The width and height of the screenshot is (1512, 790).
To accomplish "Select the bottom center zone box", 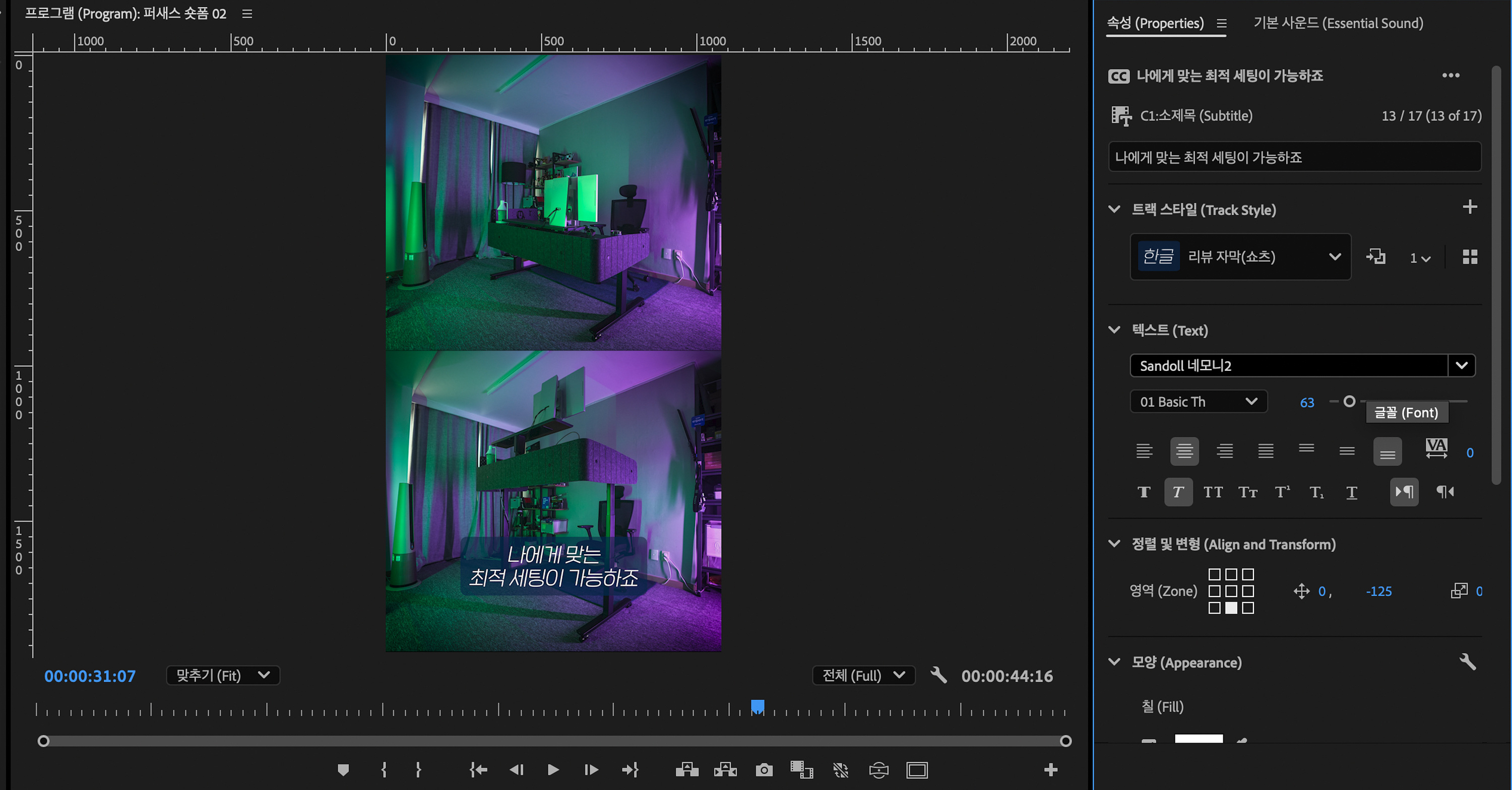I will click(x=1231, y=608).
